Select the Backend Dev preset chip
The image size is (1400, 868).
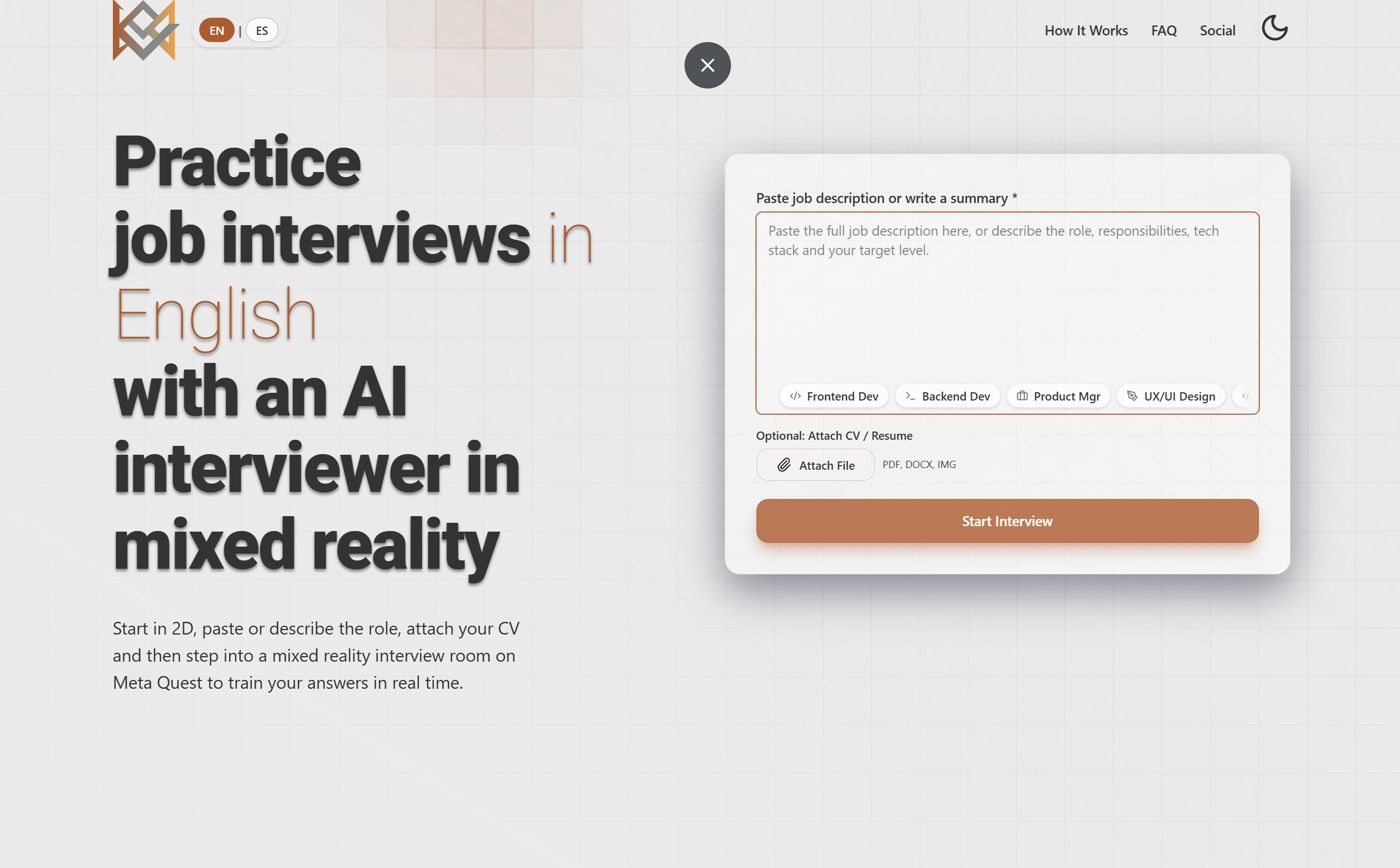point(947,396)
